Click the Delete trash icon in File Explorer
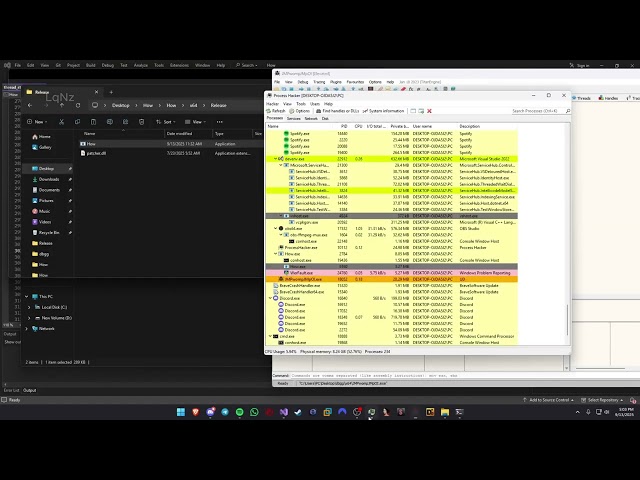Viewport: 640px width, 480px height. coord(141,122)
